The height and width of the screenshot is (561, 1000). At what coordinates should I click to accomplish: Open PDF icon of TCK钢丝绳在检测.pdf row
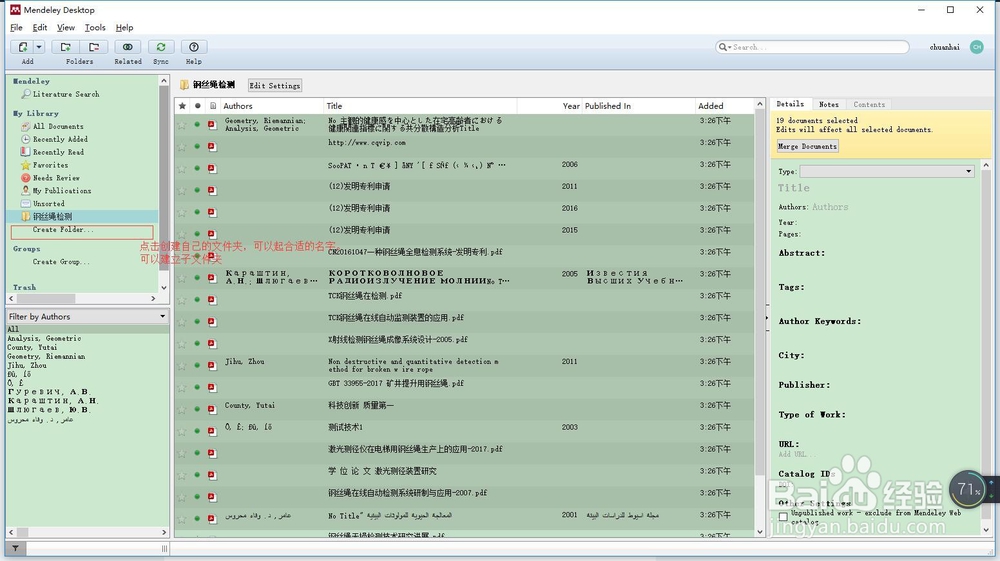212,300
